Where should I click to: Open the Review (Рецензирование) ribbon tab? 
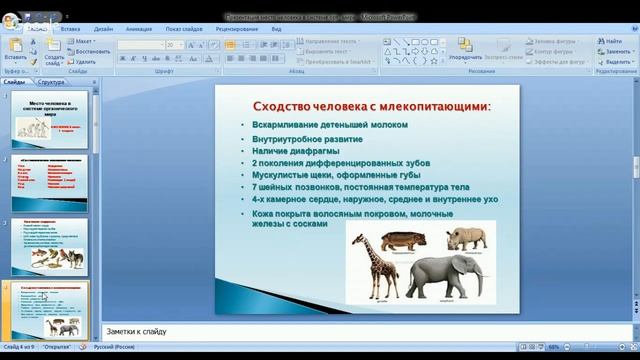[x=237, y=29]
